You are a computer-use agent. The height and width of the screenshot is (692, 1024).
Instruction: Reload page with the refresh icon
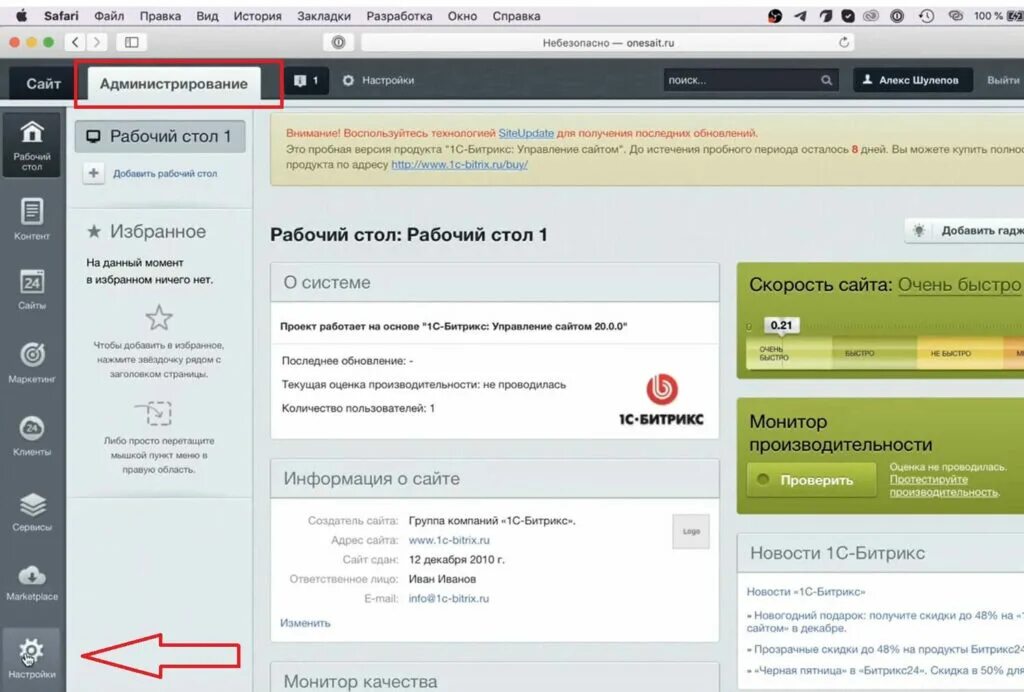click(x=844, y=42)
